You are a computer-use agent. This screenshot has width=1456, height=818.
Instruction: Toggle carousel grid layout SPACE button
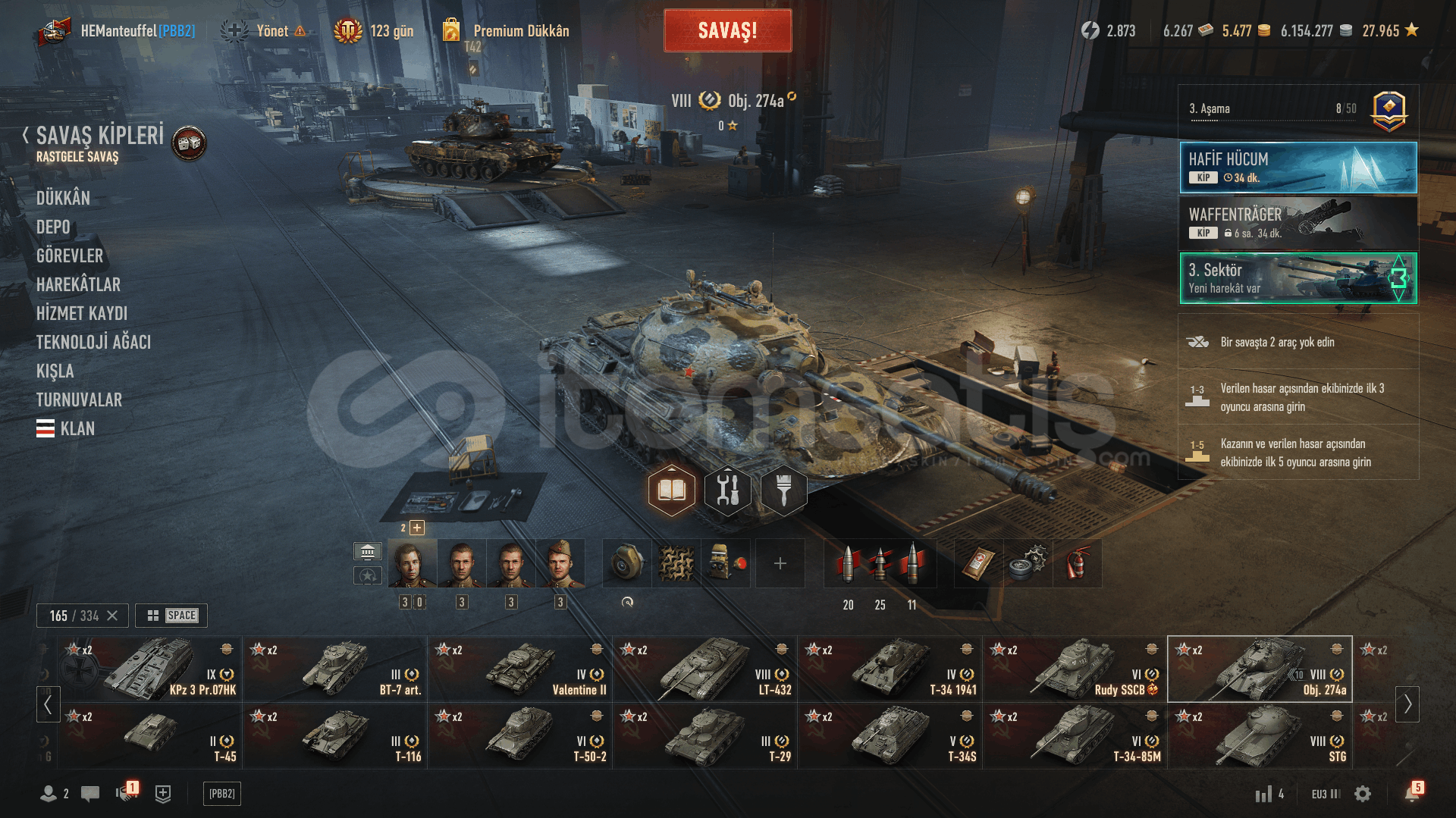tap(171, 616)
